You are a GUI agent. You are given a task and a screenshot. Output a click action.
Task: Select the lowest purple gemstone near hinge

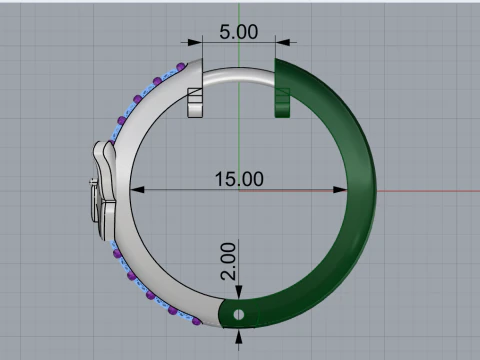coord(197,322)
